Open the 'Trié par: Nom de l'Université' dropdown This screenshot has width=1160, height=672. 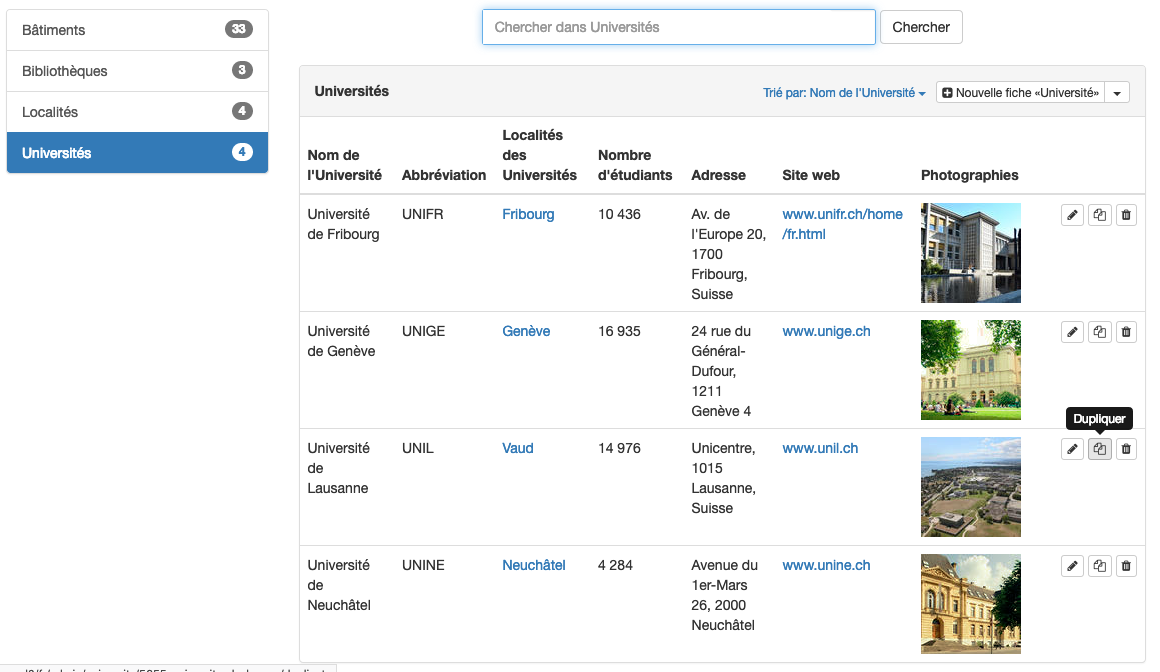(844, 93)
